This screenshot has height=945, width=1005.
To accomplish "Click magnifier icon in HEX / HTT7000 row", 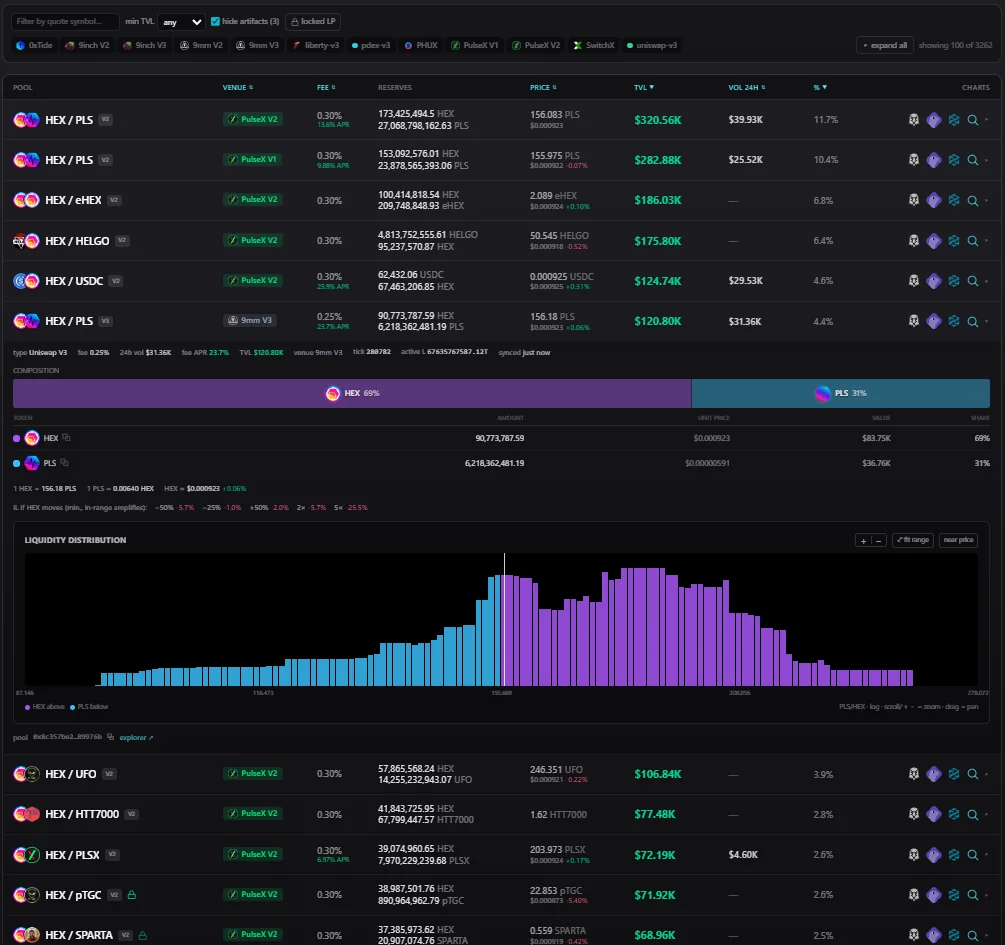I will pyautogui.click(x=972, y=814).
